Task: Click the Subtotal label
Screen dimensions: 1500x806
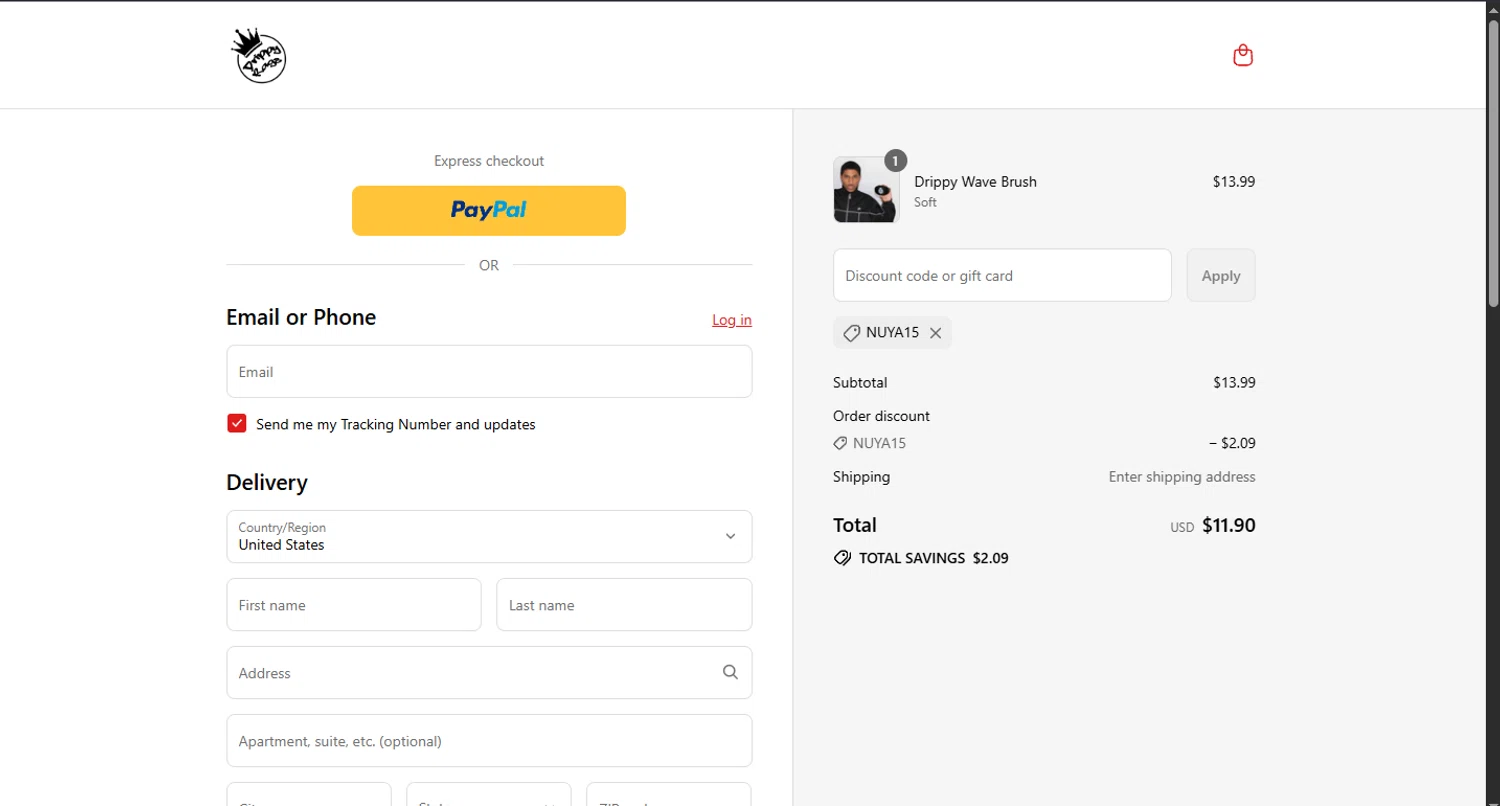Action: pyautogui.click(x=860, y=383)
